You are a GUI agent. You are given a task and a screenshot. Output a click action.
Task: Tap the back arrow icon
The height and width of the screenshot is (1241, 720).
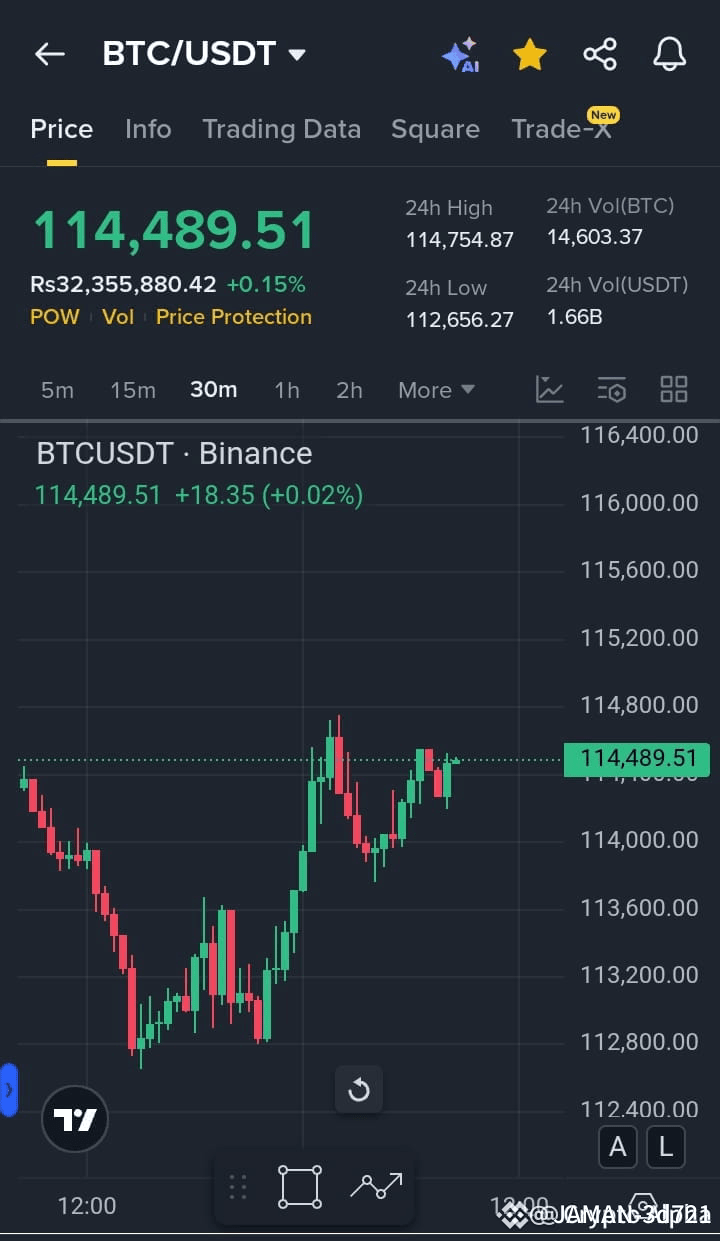click(49, 54)
